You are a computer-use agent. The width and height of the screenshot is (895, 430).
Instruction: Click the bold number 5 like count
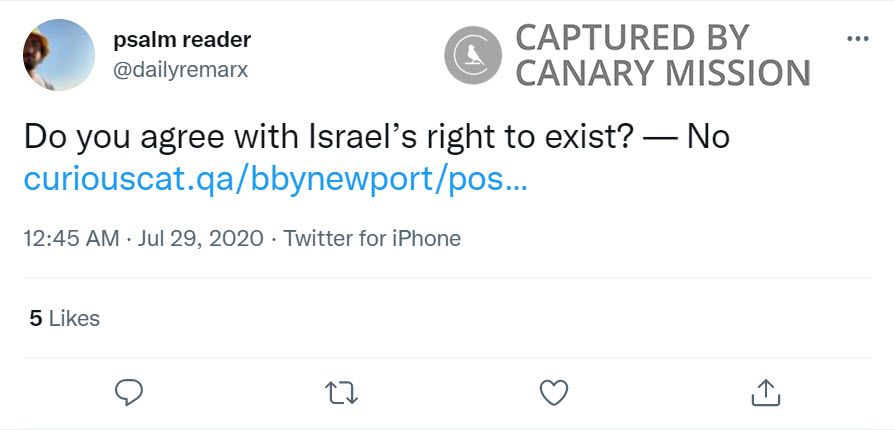tap(36, 319)
